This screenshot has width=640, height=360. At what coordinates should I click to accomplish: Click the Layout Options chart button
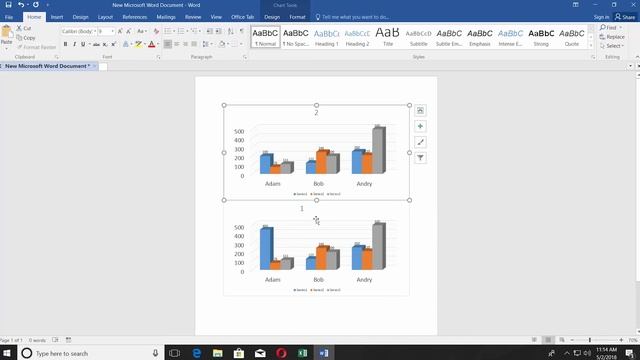click(x=420, y=111)
